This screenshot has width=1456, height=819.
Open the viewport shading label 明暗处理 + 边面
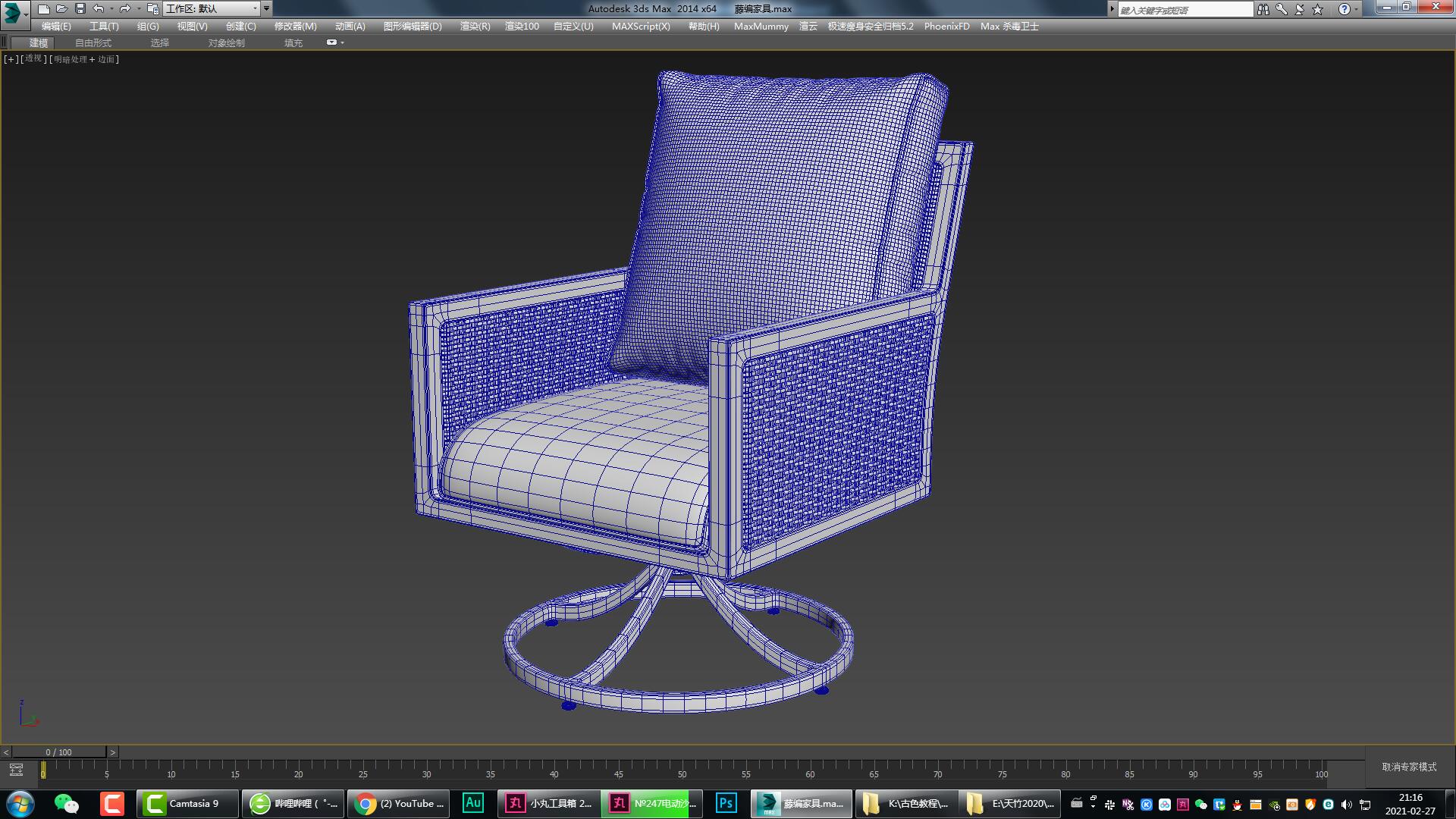[83, 58]
